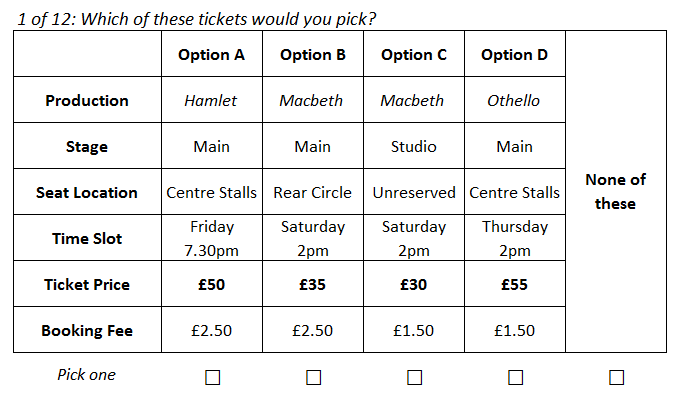Screen dimensions: 683x400
Task: Select the Unreserved seat location cell
Action: click(x=413, y=193)
